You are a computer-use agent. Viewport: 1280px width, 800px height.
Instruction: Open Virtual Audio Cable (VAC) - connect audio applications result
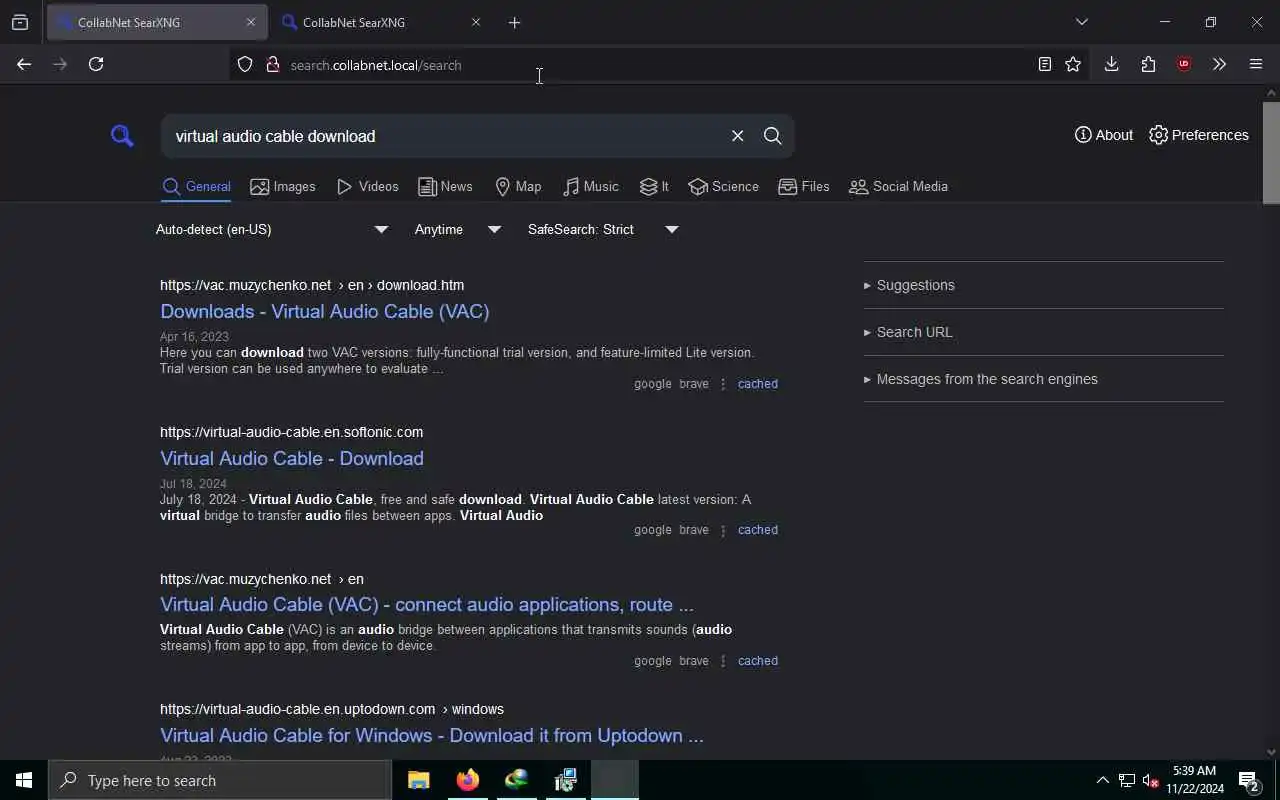coord(427,604)
